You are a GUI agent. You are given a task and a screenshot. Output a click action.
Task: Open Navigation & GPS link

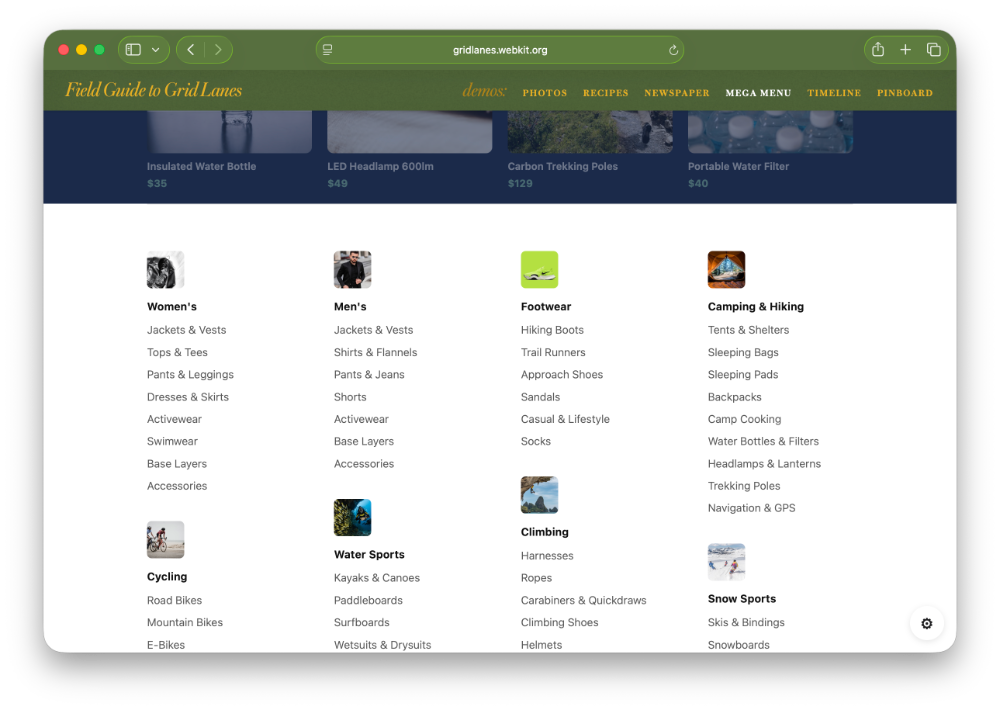(x=751, y=508)
